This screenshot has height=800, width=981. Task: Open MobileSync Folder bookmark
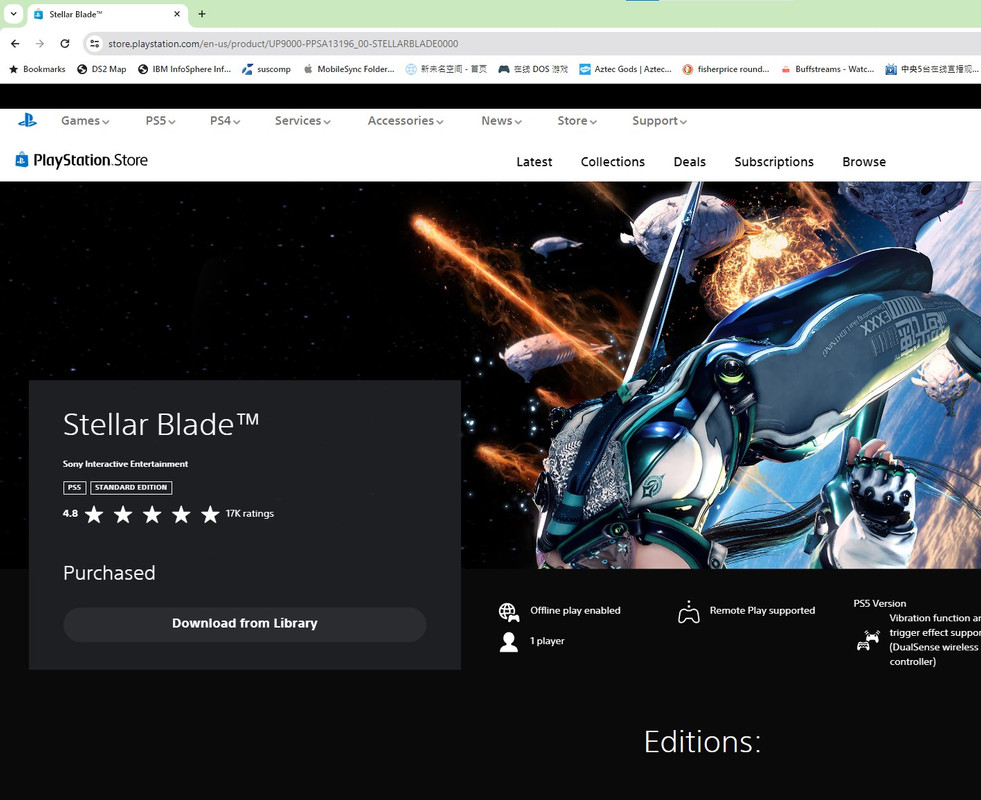tap(349, 69)
